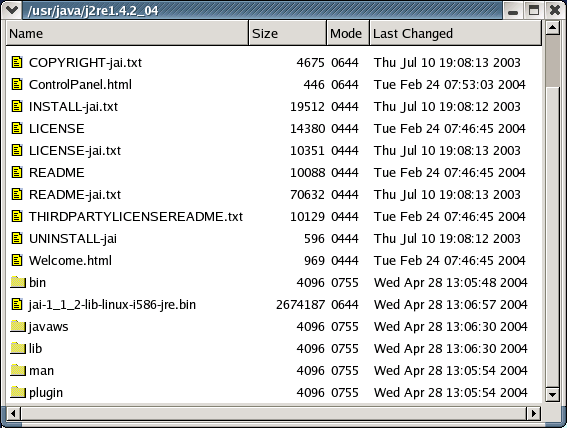Select the Welcome.html file name

click(x=70, y=261)
